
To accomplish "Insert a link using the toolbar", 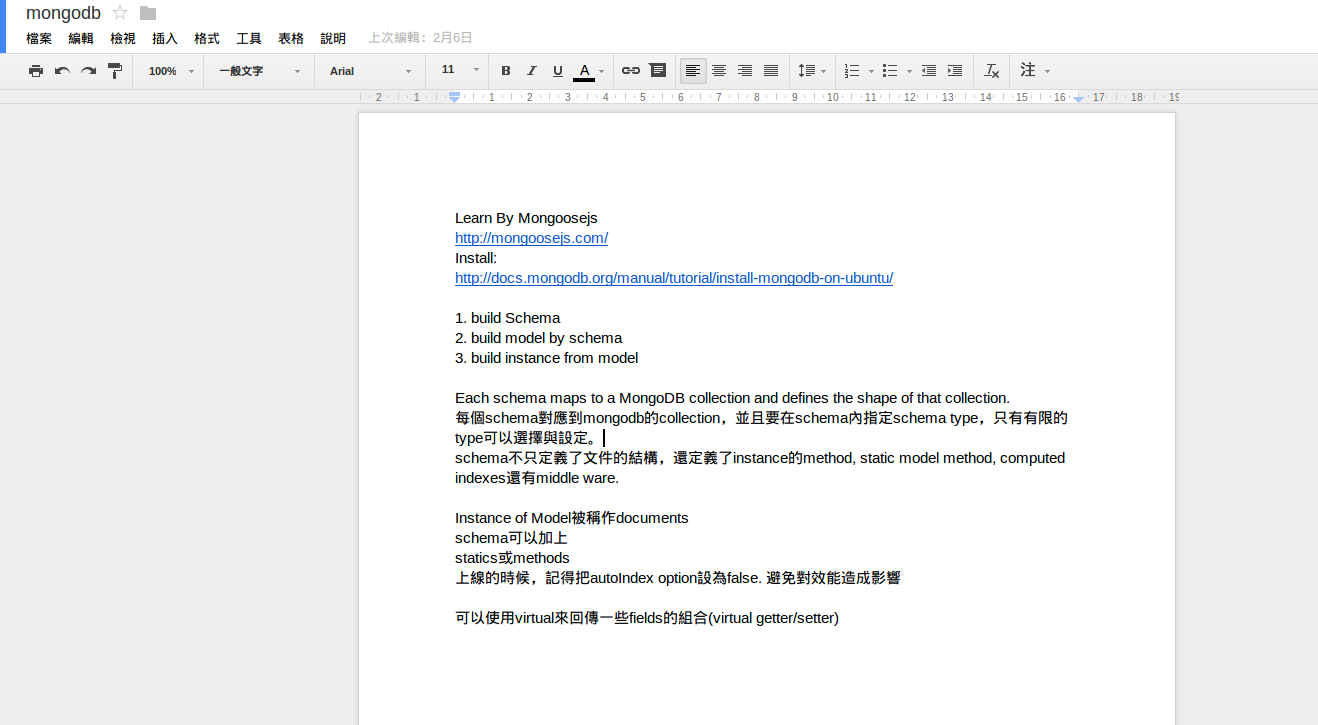I will coord(630,71).
